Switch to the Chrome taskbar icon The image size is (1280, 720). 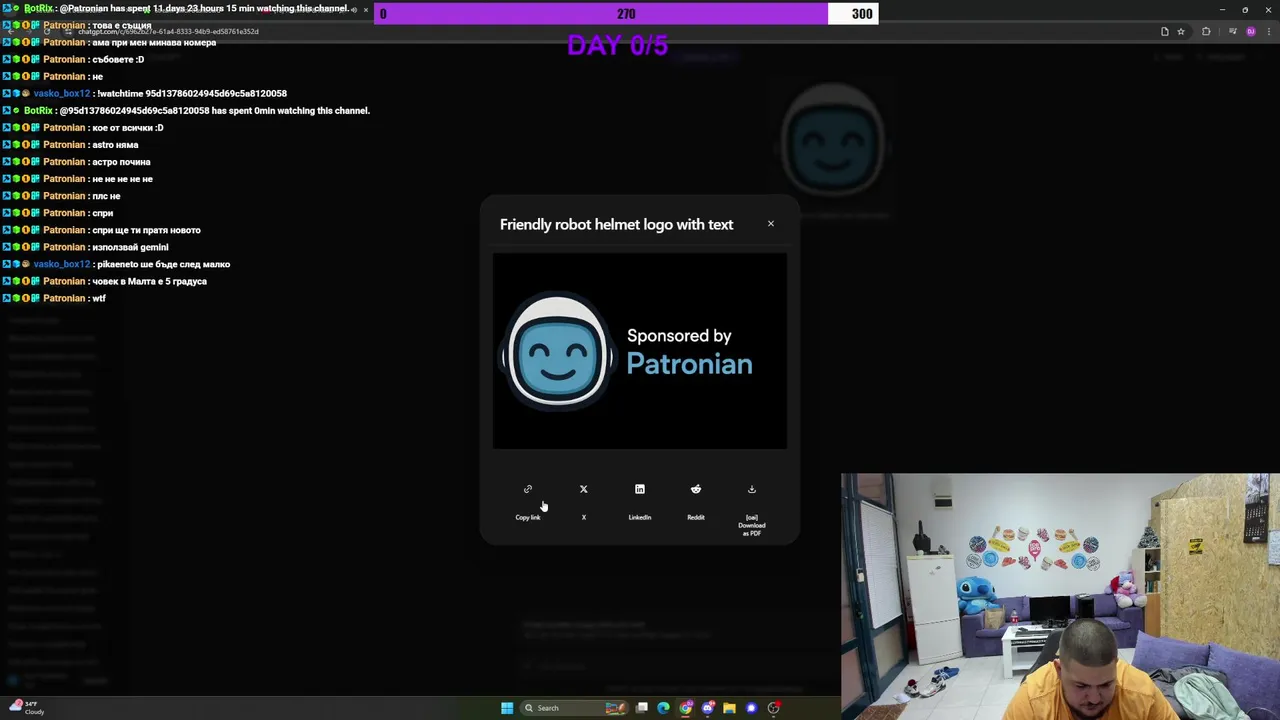[x=686, y=708]
